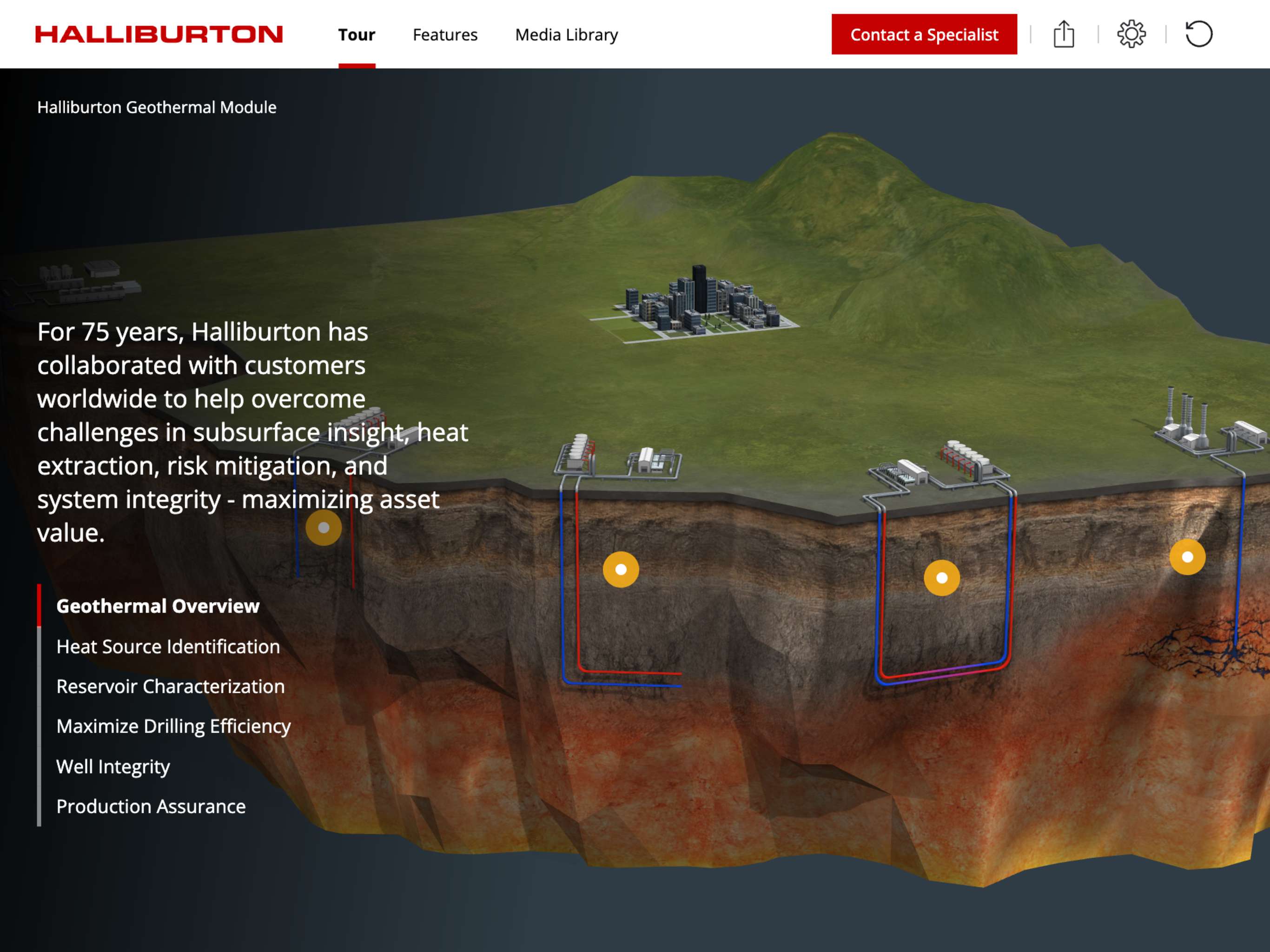Select hotspot inside the closed-loop well

942,578
